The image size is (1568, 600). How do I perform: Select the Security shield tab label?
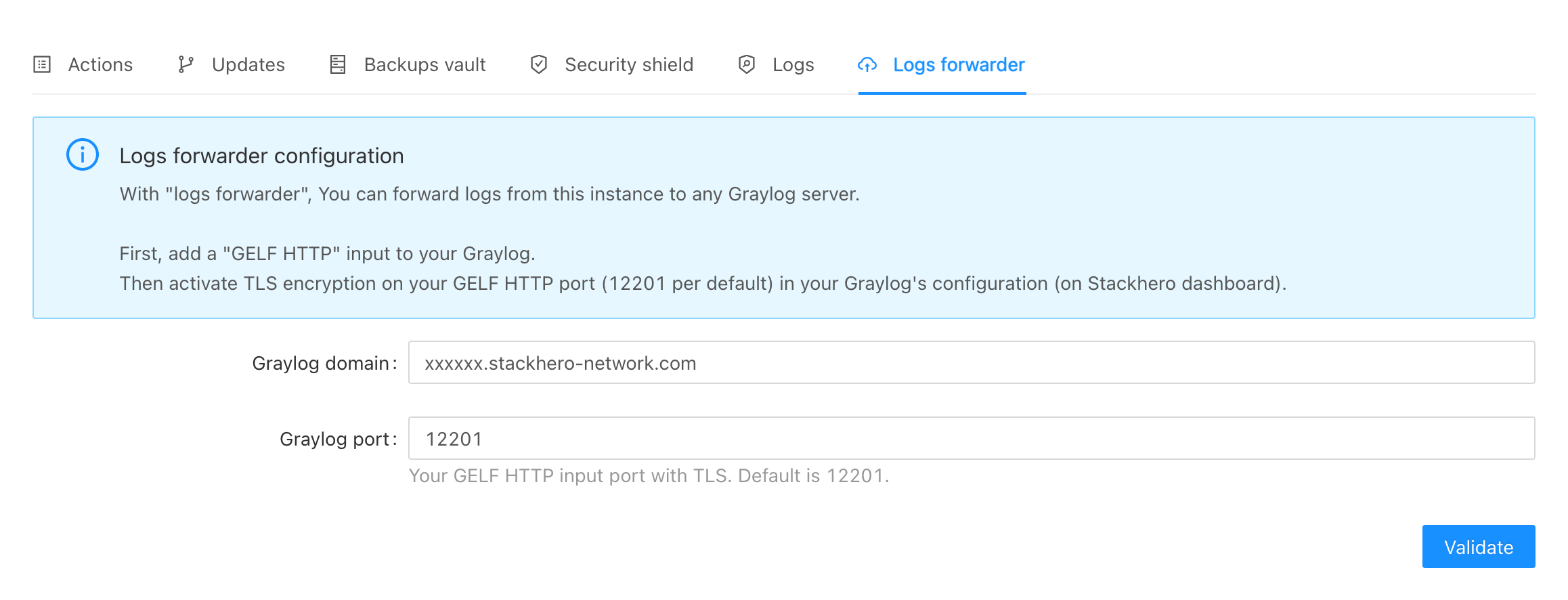click(629, 64)
